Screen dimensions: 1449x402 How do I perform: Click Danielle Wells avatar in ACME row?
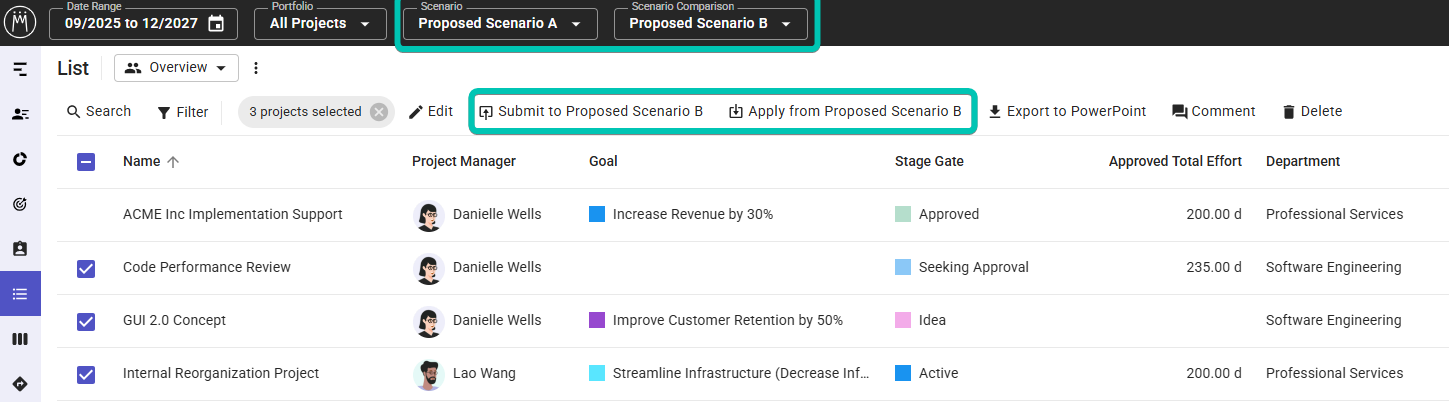(x=429, y=215)
